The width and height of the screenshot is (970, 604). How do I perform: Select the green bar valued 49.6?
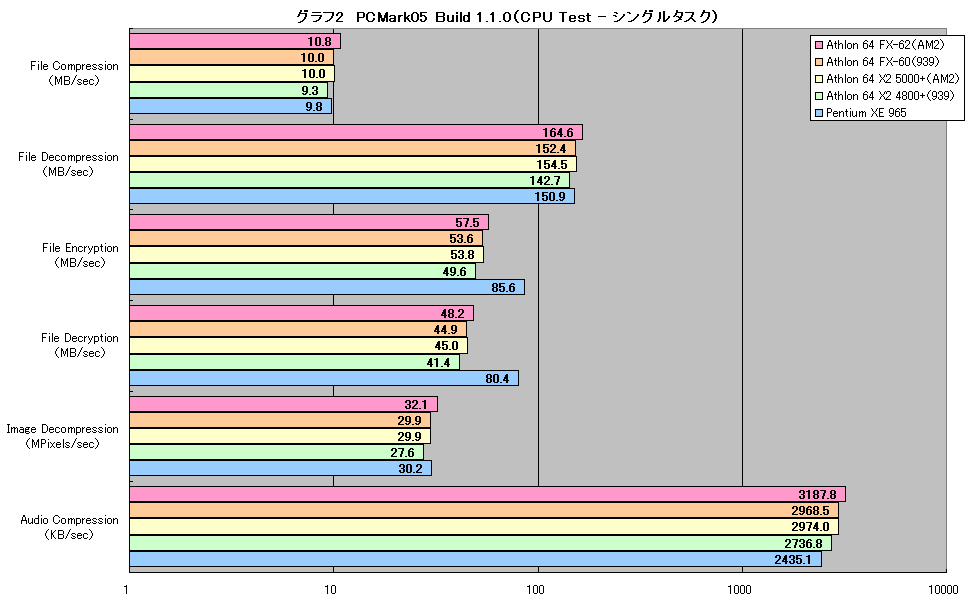click(303, 271)
